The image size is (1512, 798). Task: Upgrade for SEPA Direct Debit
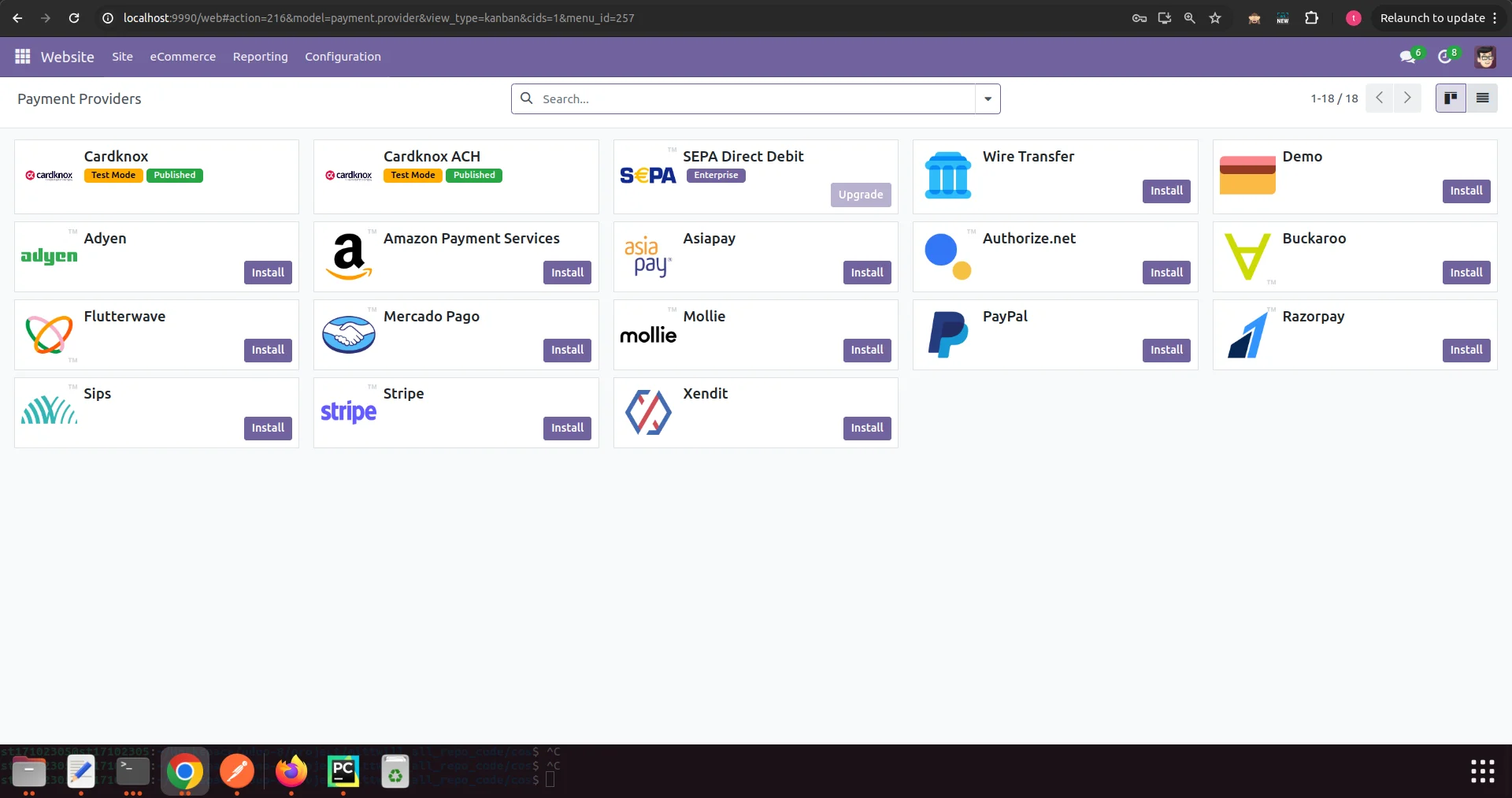pos(861,195)
